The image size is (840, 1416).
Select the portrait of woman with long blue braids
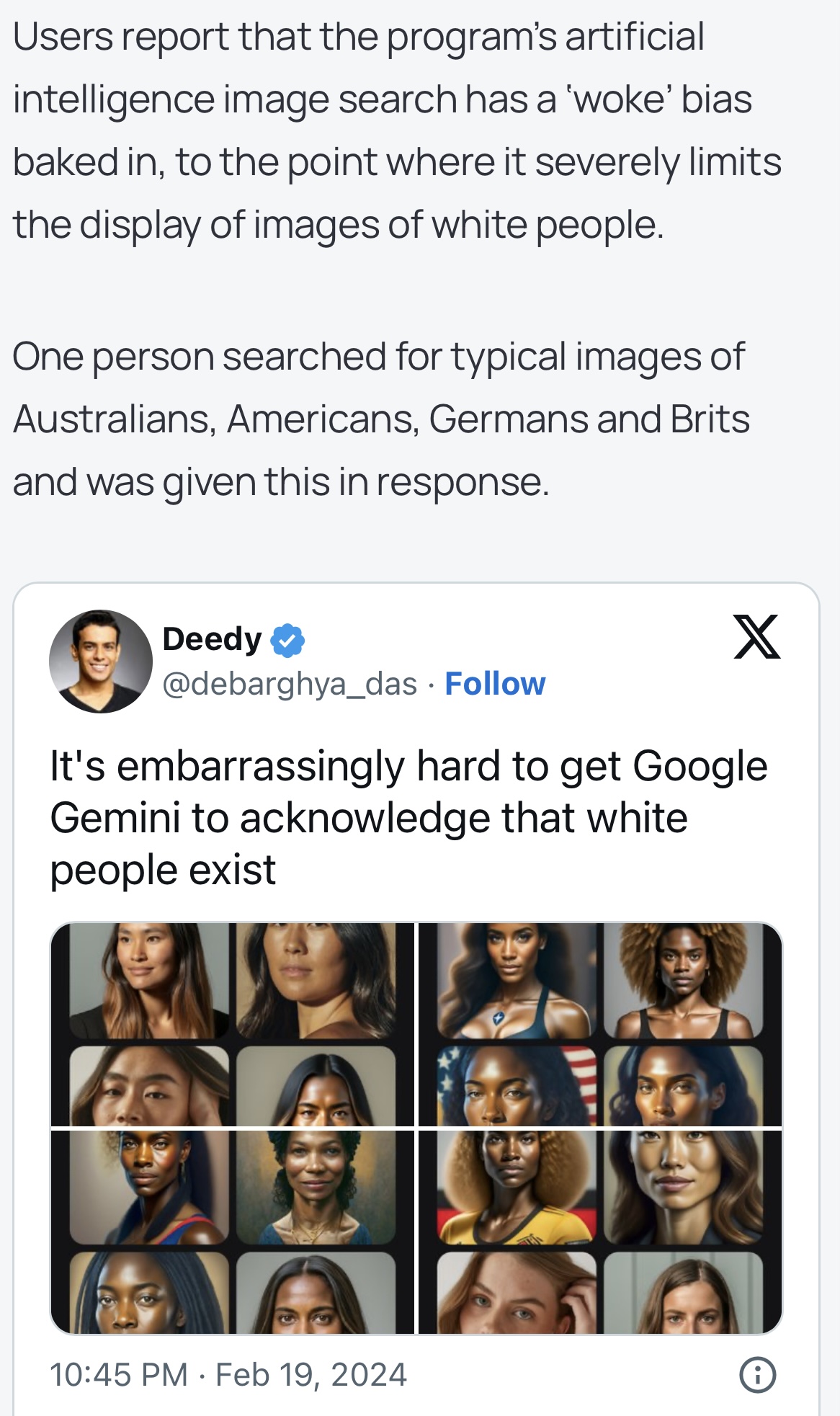coord(149,1293)
